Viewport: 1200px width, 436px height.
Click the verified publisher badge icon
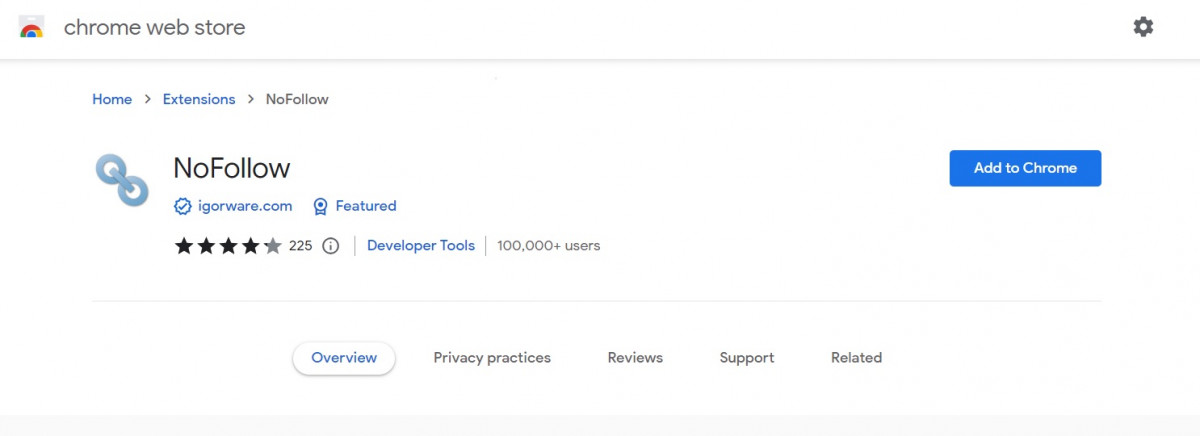click(183, 206)
